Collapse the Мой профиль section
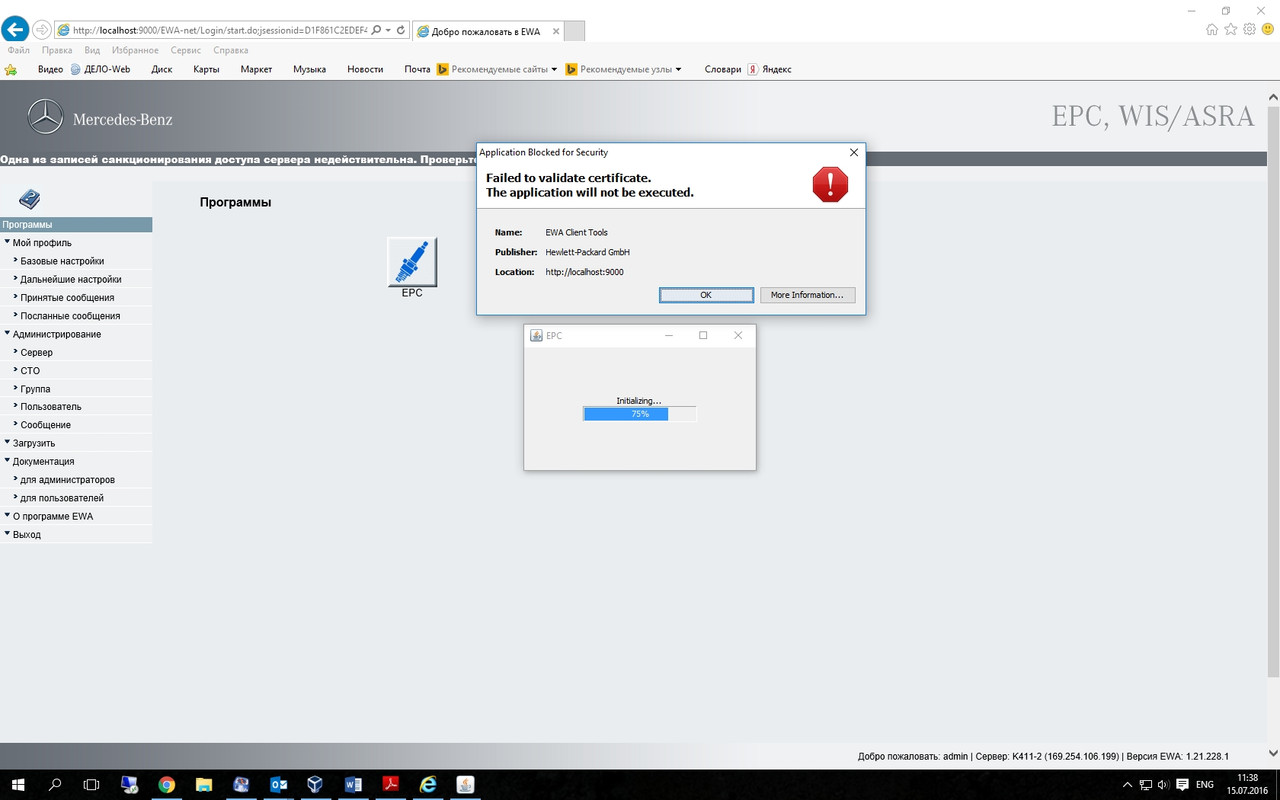The image size is (1280, 800). coord(7,242)
